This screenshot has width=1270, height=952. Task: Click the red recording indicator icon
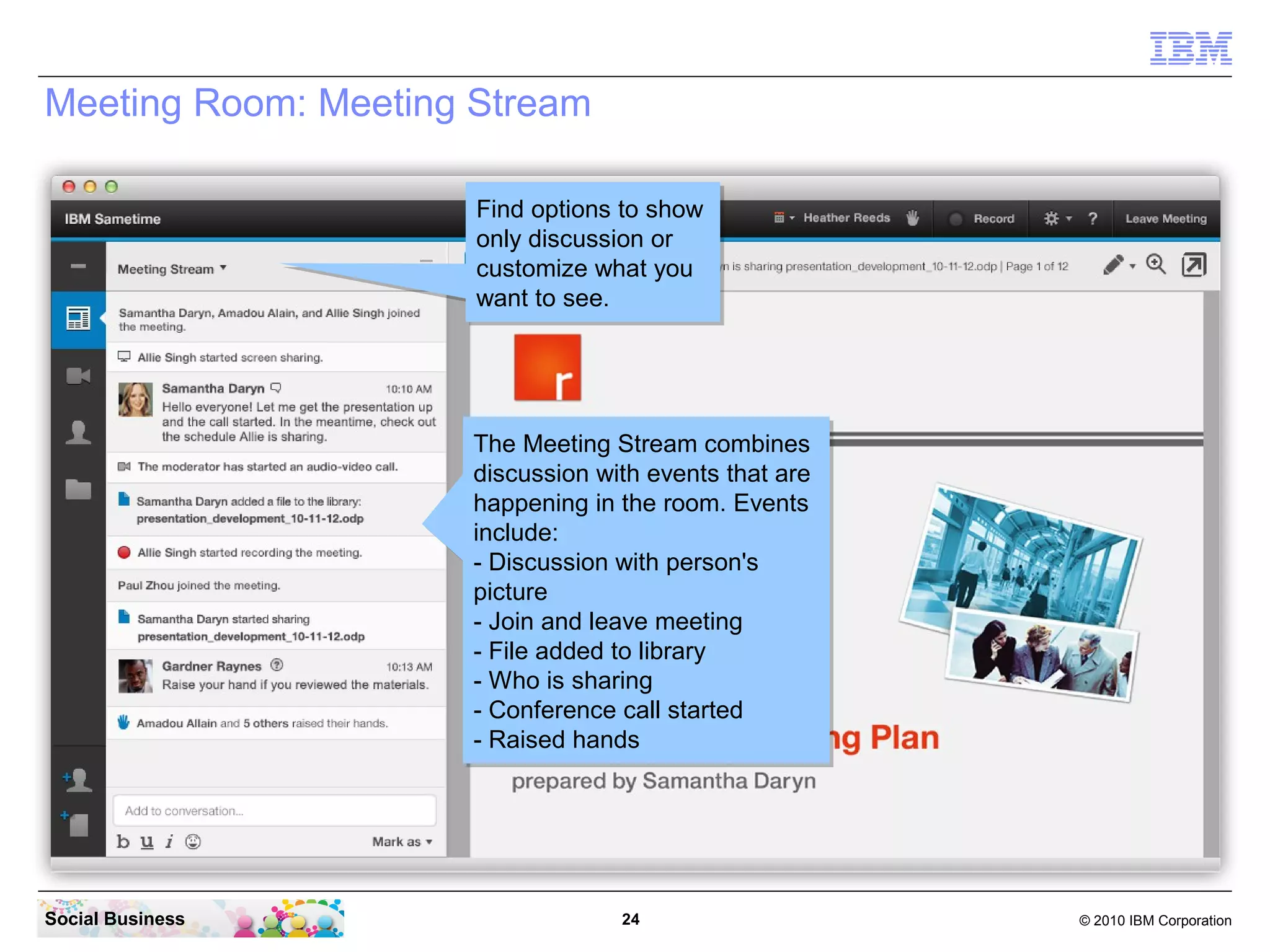(124, 552)
